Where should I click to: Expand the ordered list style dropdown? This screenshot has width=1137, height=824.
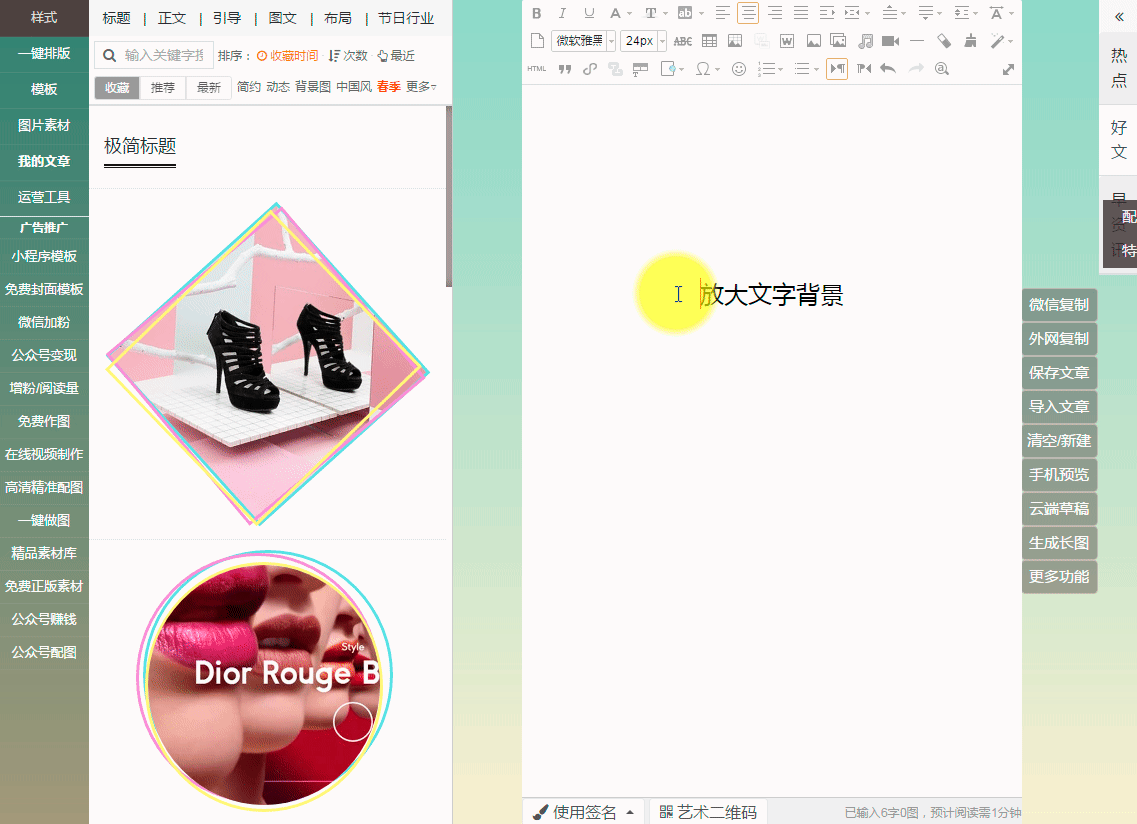780,69
